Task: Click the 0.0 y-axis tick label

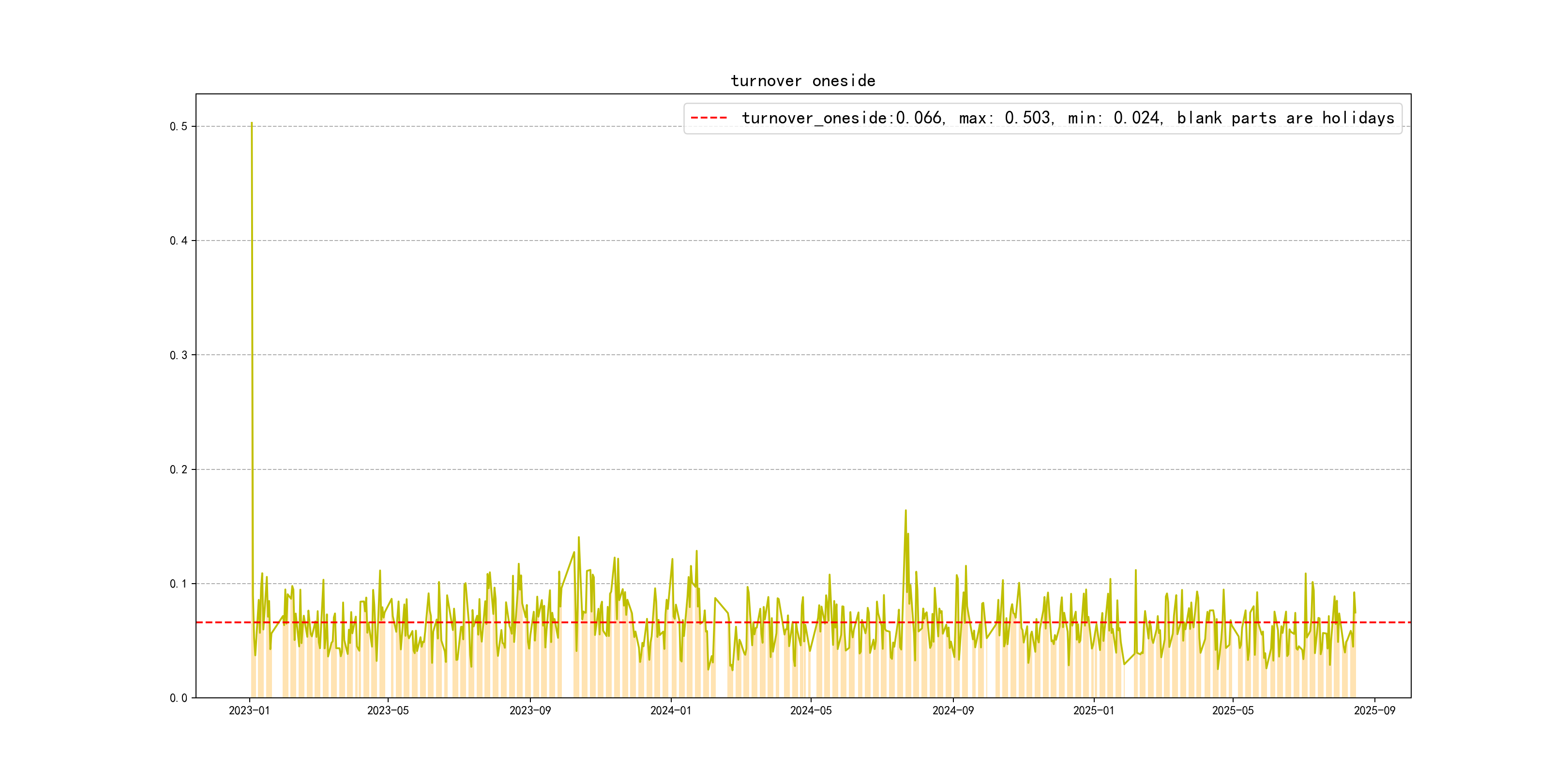Action: 179,698
